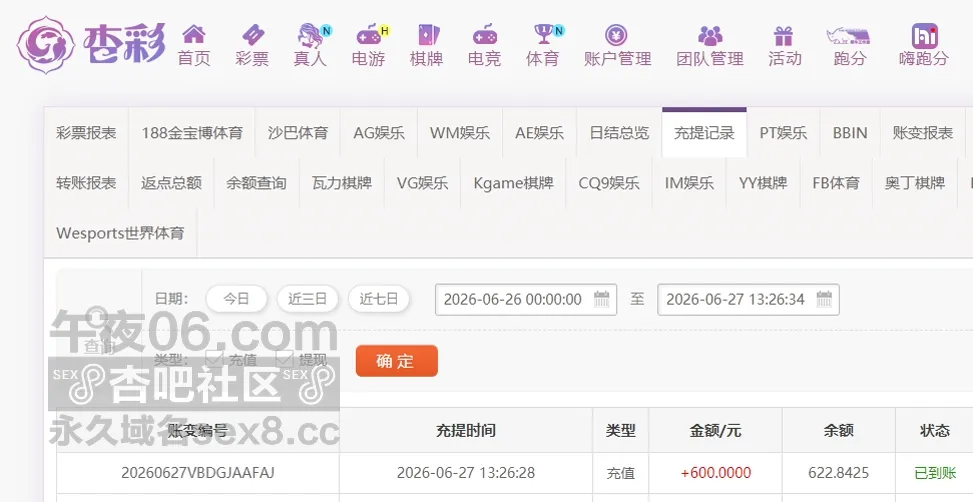
Task: Open the 棋牌 cards icon
Action: [427, 35]
